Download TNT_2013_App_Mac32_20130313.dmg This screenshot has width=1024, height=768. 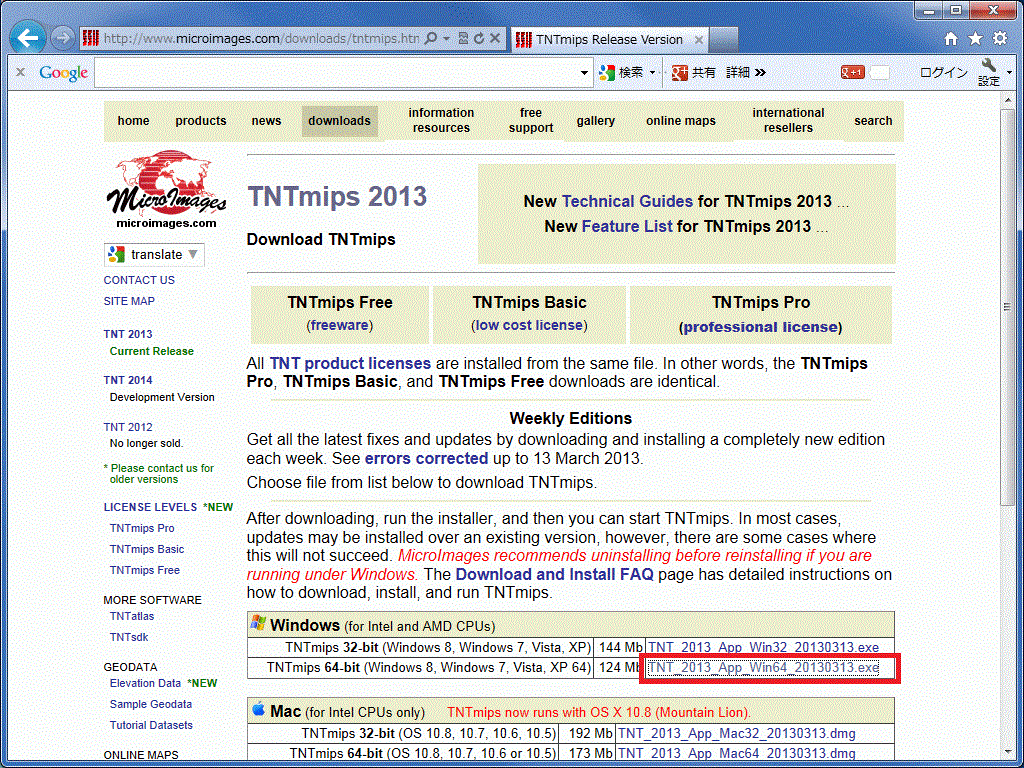[x=737, y=734]
